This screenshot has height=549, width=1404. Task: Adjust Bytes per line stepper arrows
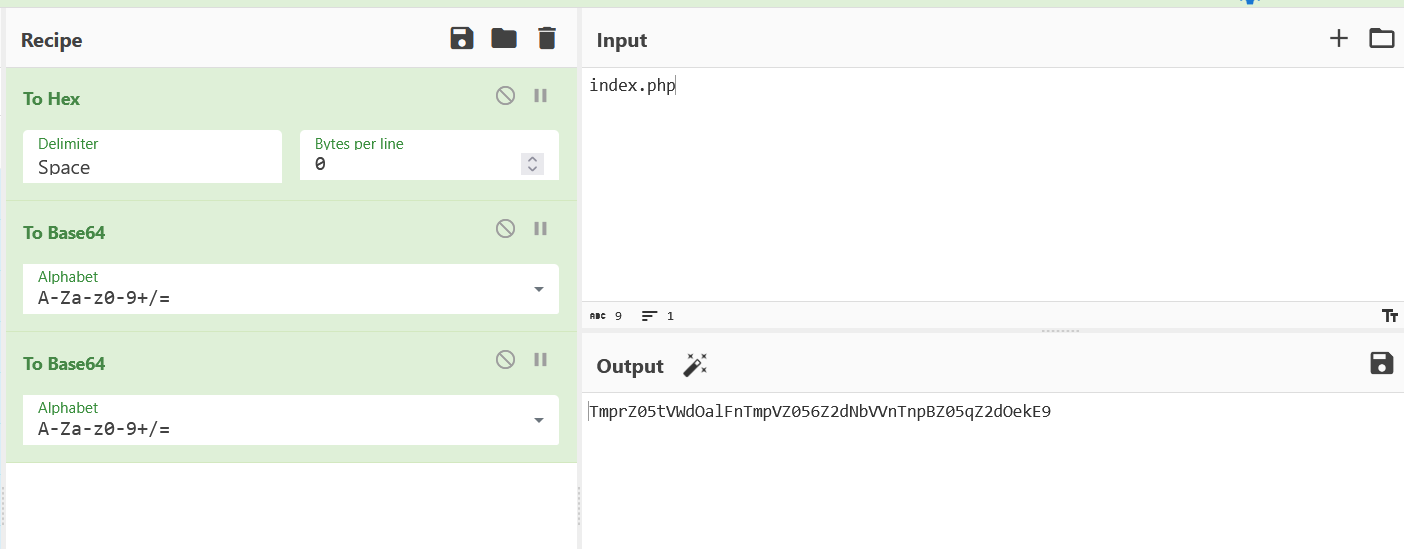coord(533,164)
